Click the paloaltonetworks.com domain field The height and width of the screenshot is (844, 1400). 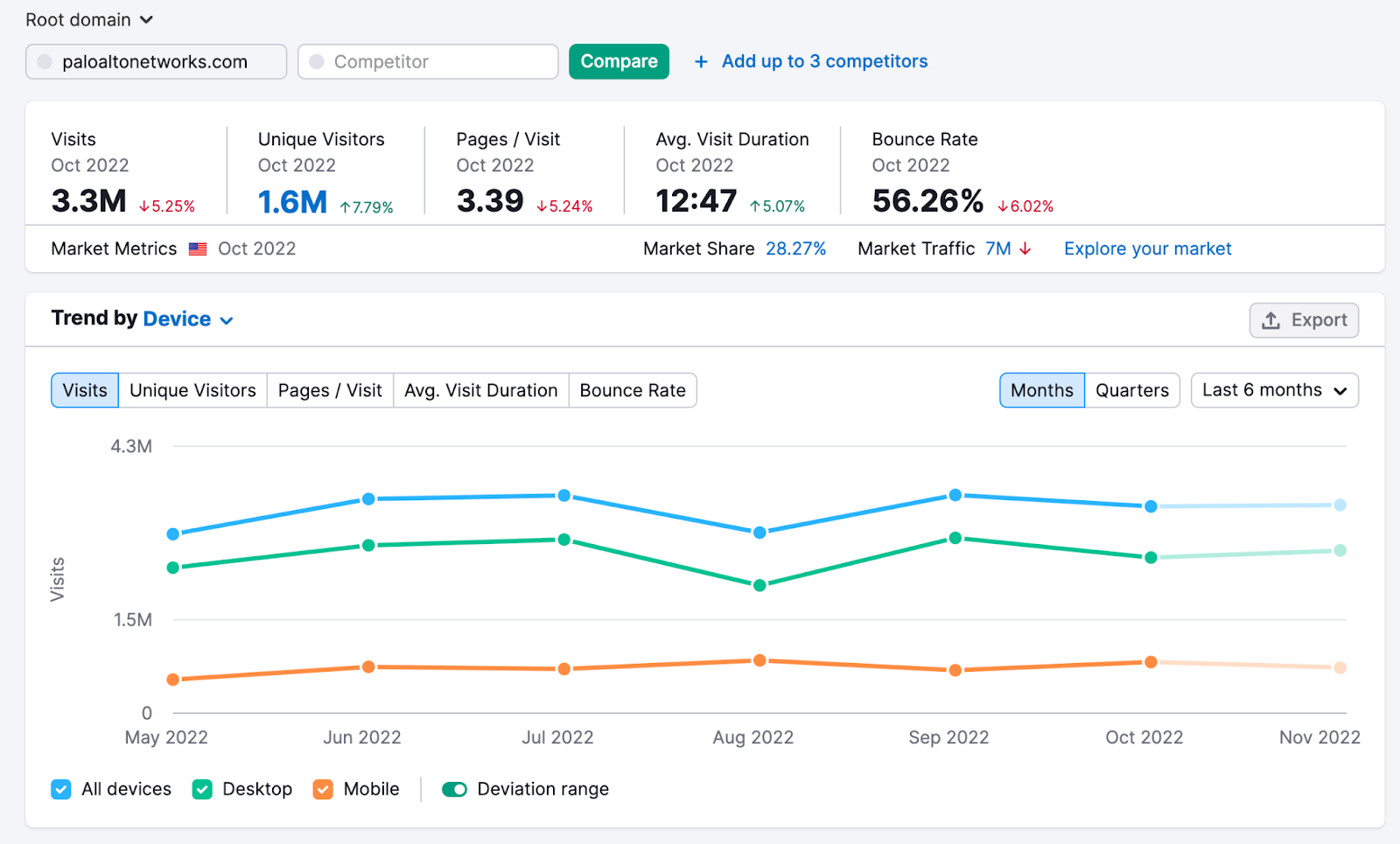coord(156,62)
